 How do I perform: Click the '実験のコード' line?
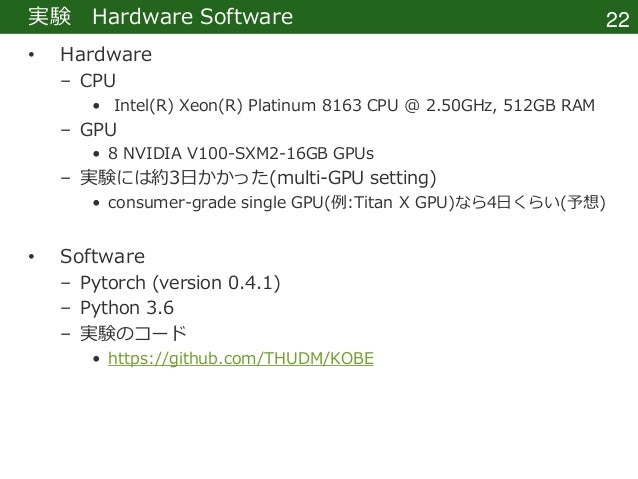(x=133, y=333)
